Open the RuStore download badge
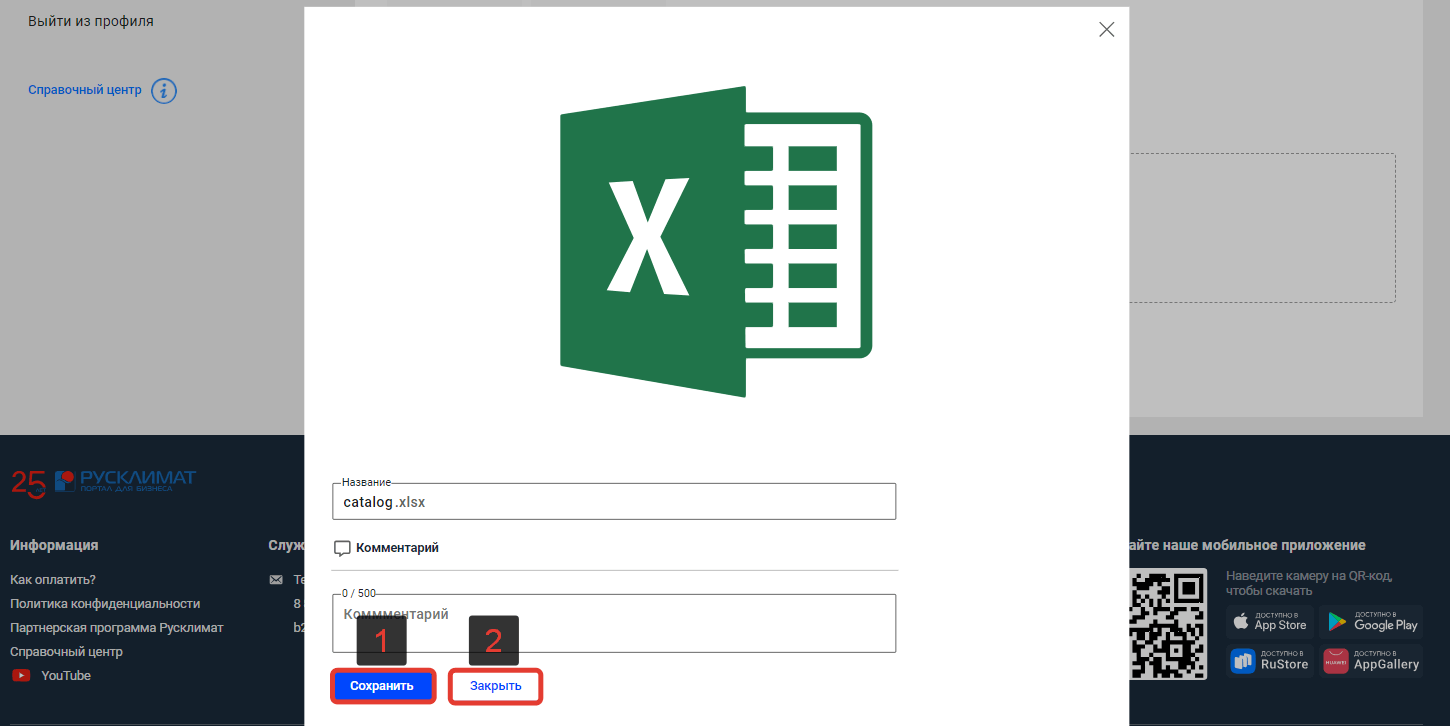Screen dimensions: 1450x726 coord(1270,660)
